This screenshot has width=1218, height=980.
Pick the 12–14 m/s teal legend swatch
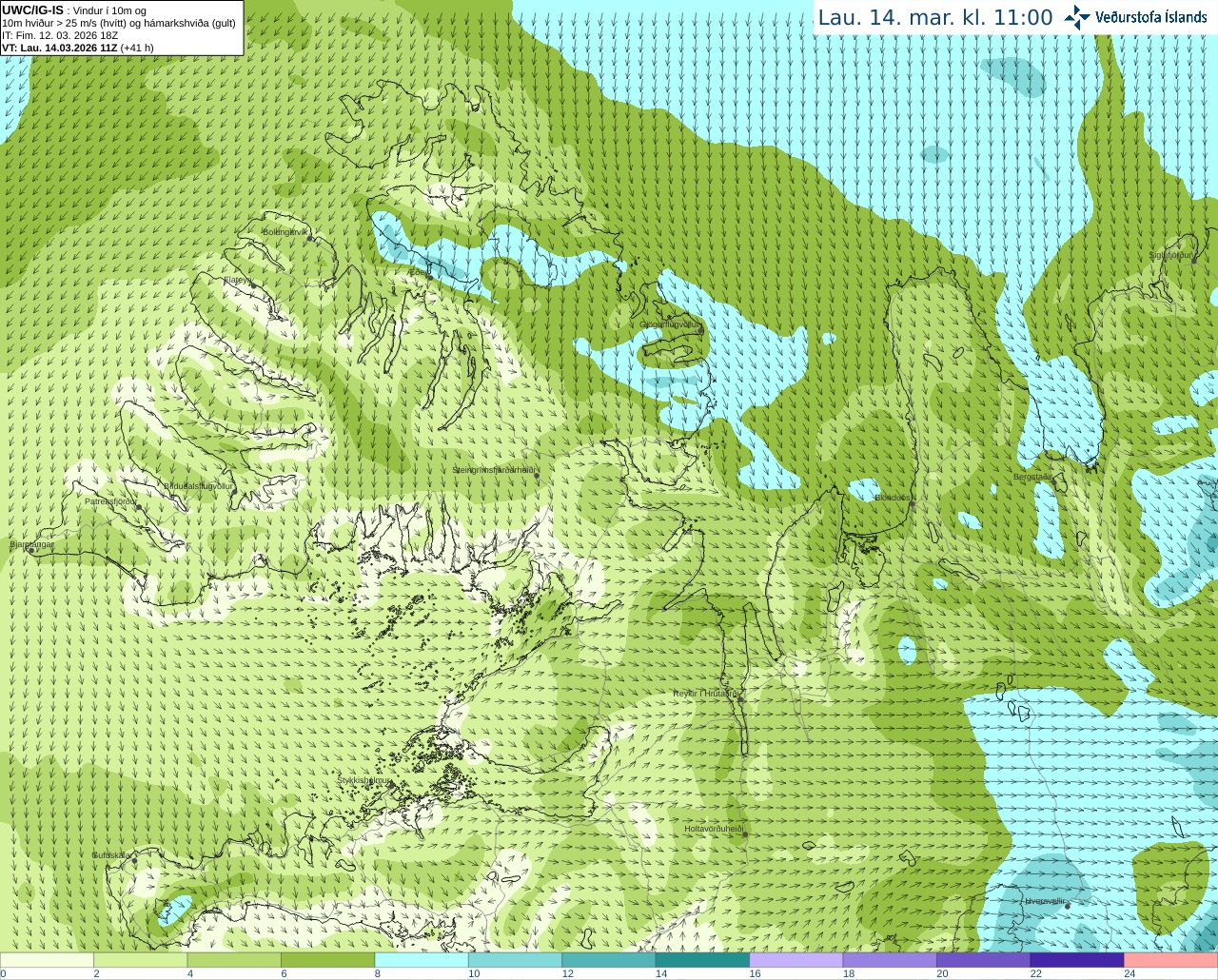tap(609, 960)
